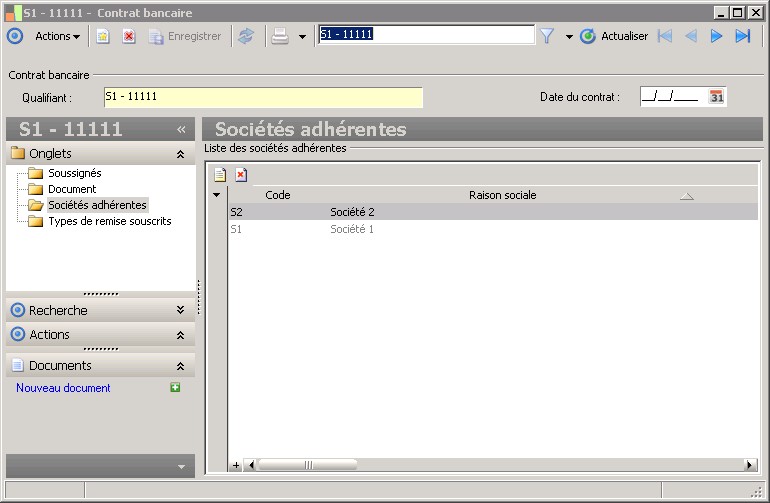Image resolution: width=770 pixels, height=503 pixels.
Task: Collapse the Onglets panel section
Action: [x=180, y=154]
